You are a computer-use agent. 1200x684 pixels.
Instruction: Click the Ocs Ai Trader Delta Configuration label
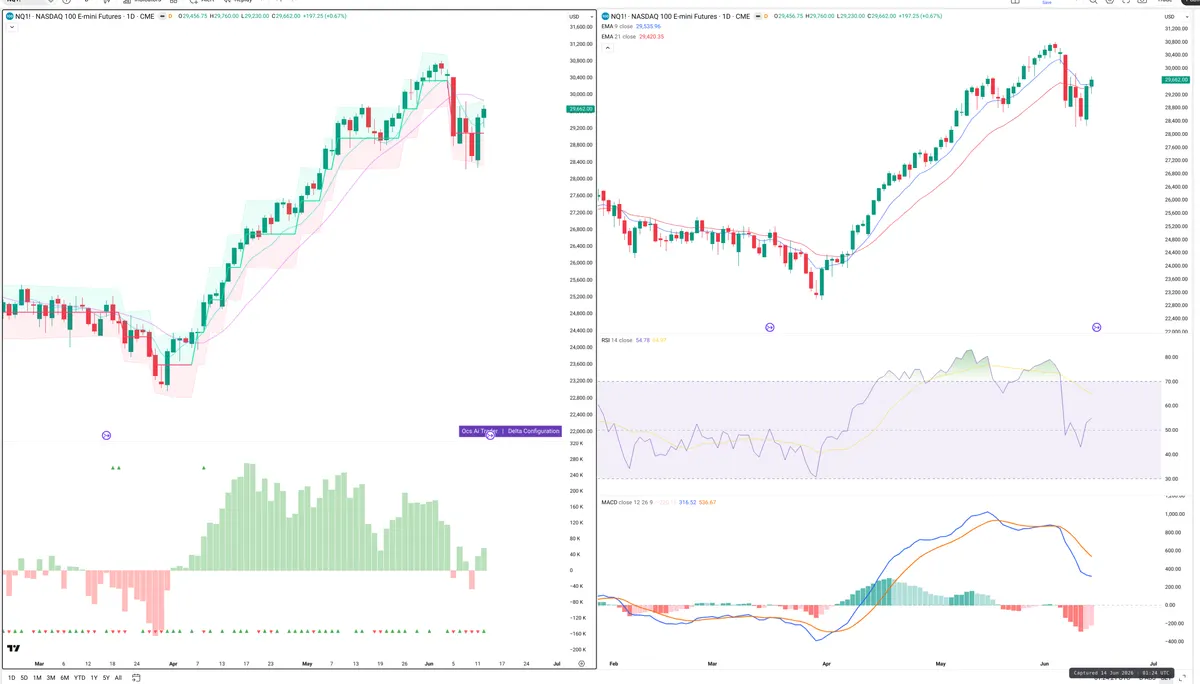pyautogui.click(x=510, y=431)
